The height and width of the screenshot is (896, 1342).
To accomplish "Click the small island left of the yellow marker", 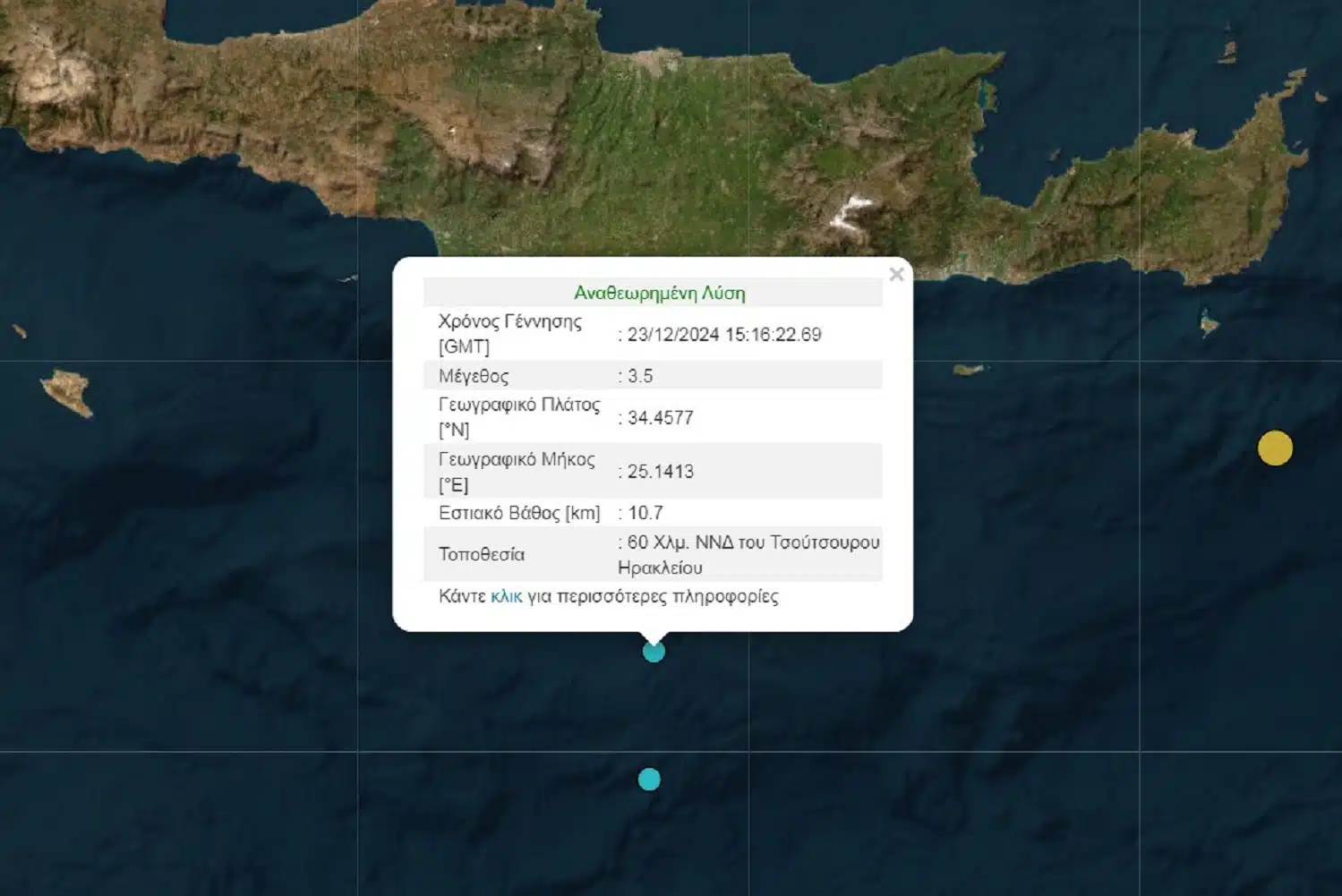I will point(1209,322).
